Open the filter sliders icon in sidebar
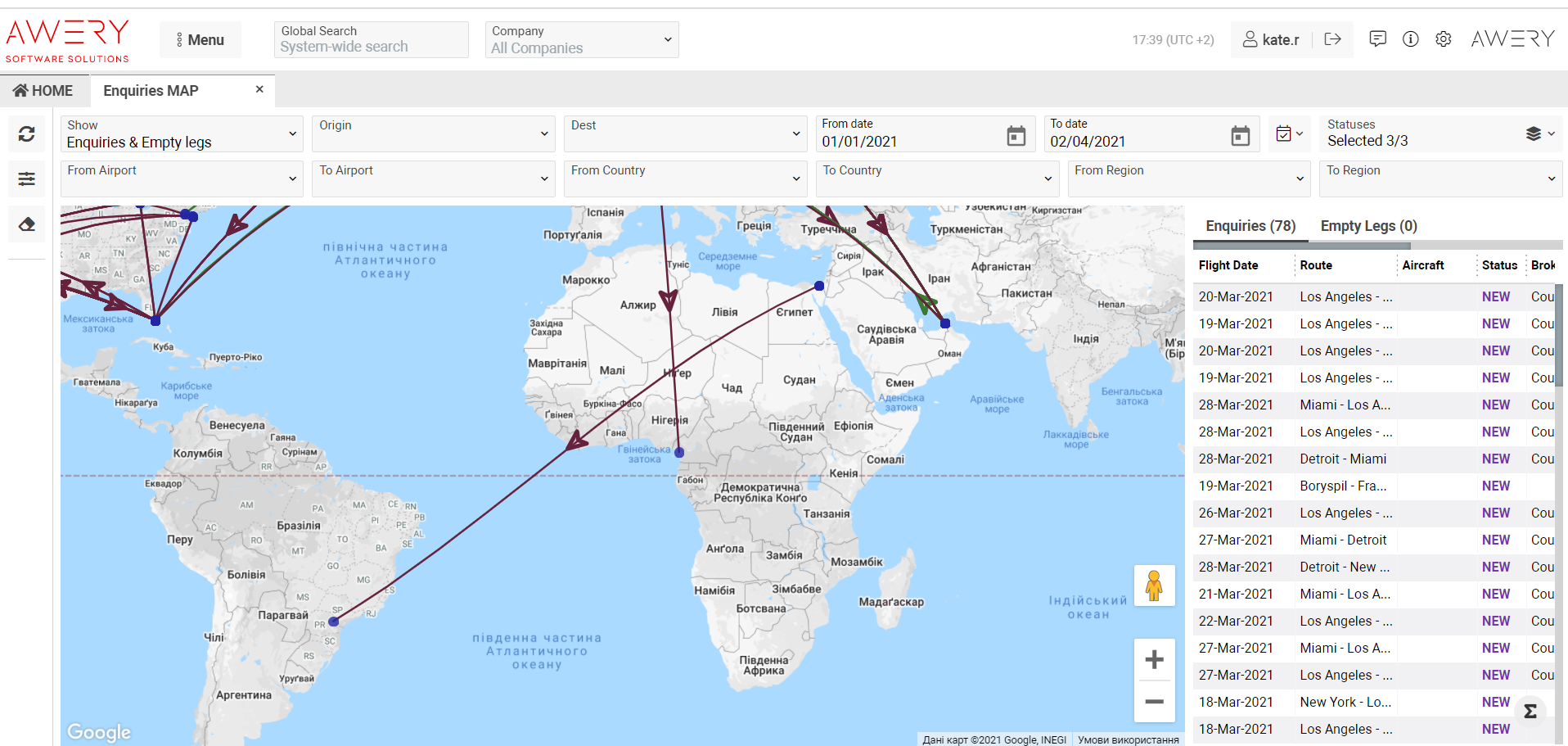Screen dimensions: 1568x746 (26, 179)
